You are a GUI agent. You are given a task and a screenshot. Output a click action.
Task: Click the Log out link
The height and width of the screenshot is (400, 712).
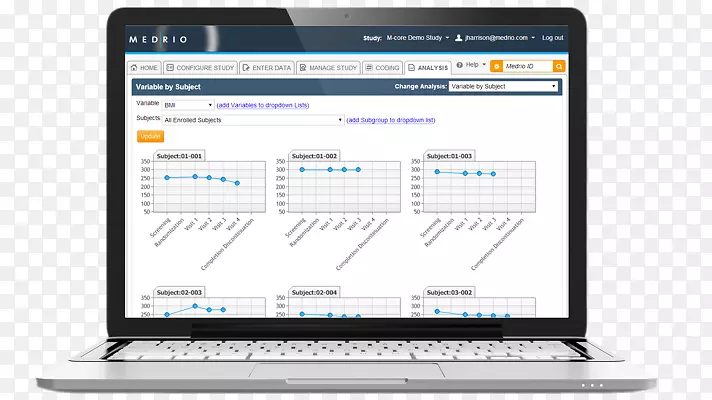pyautogui.click(x=553, y=38)
